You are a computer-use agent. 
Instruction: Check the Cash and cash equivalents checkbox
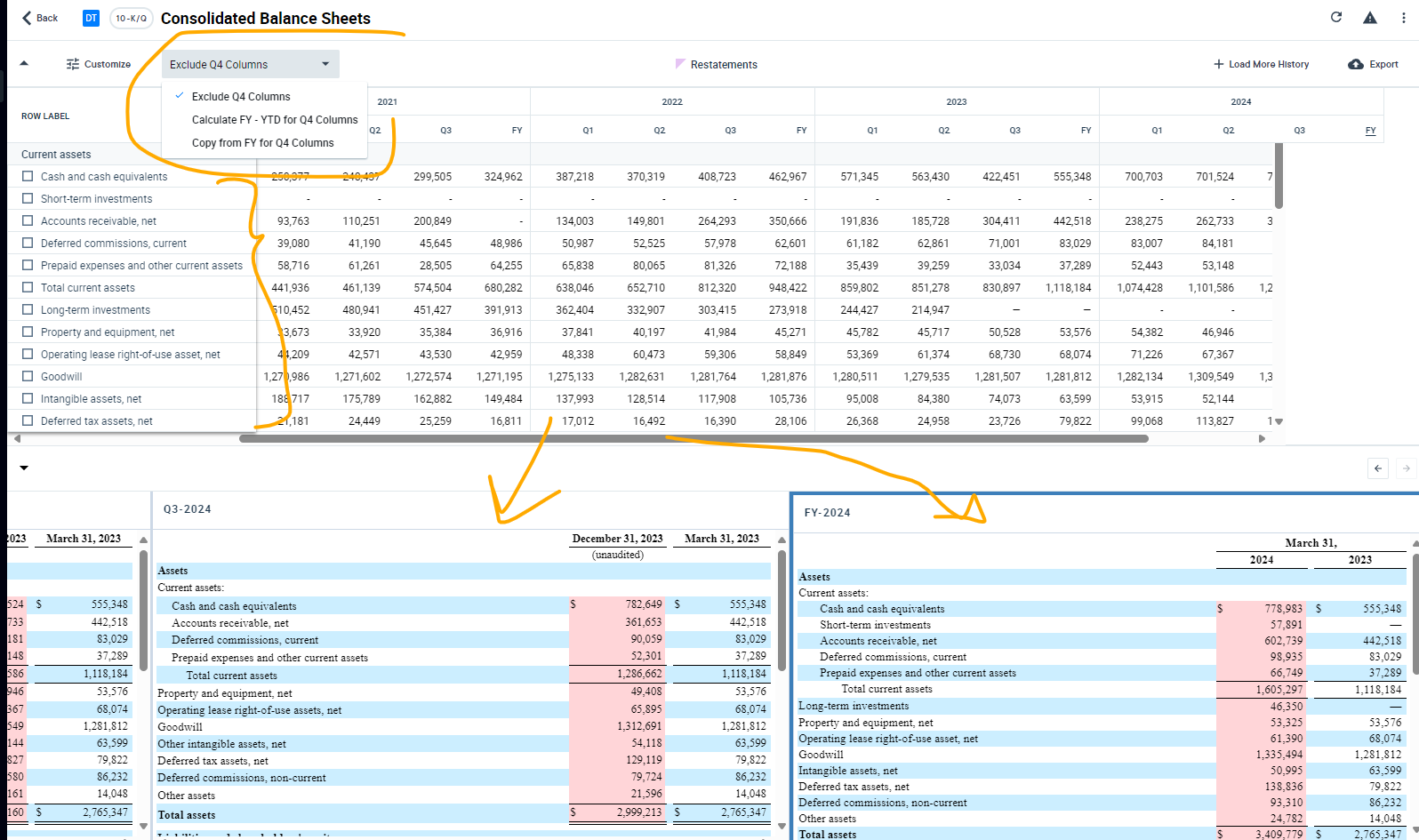coord(28,176)
